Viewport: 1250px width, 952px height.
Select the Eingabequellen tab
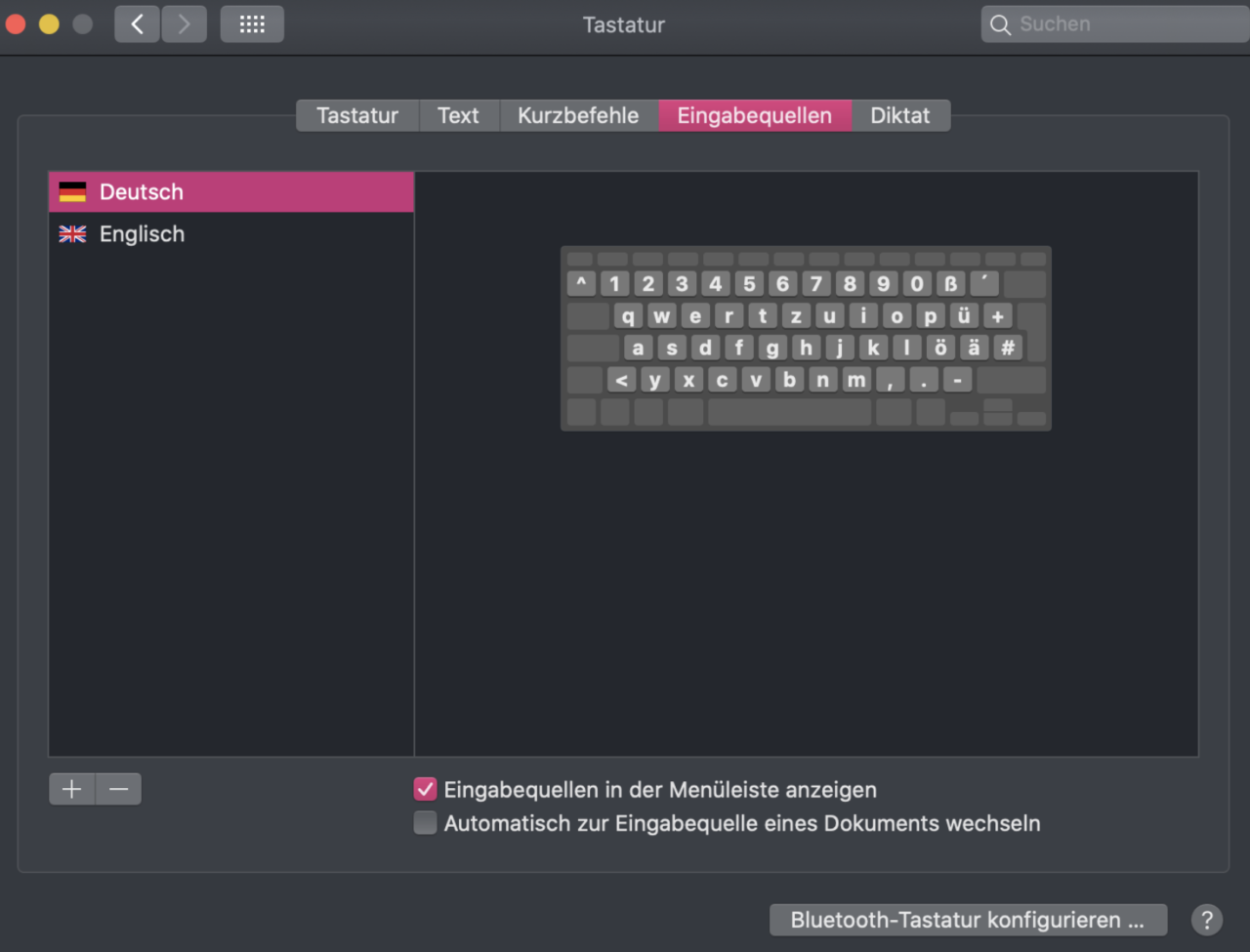tap(754, 115)
